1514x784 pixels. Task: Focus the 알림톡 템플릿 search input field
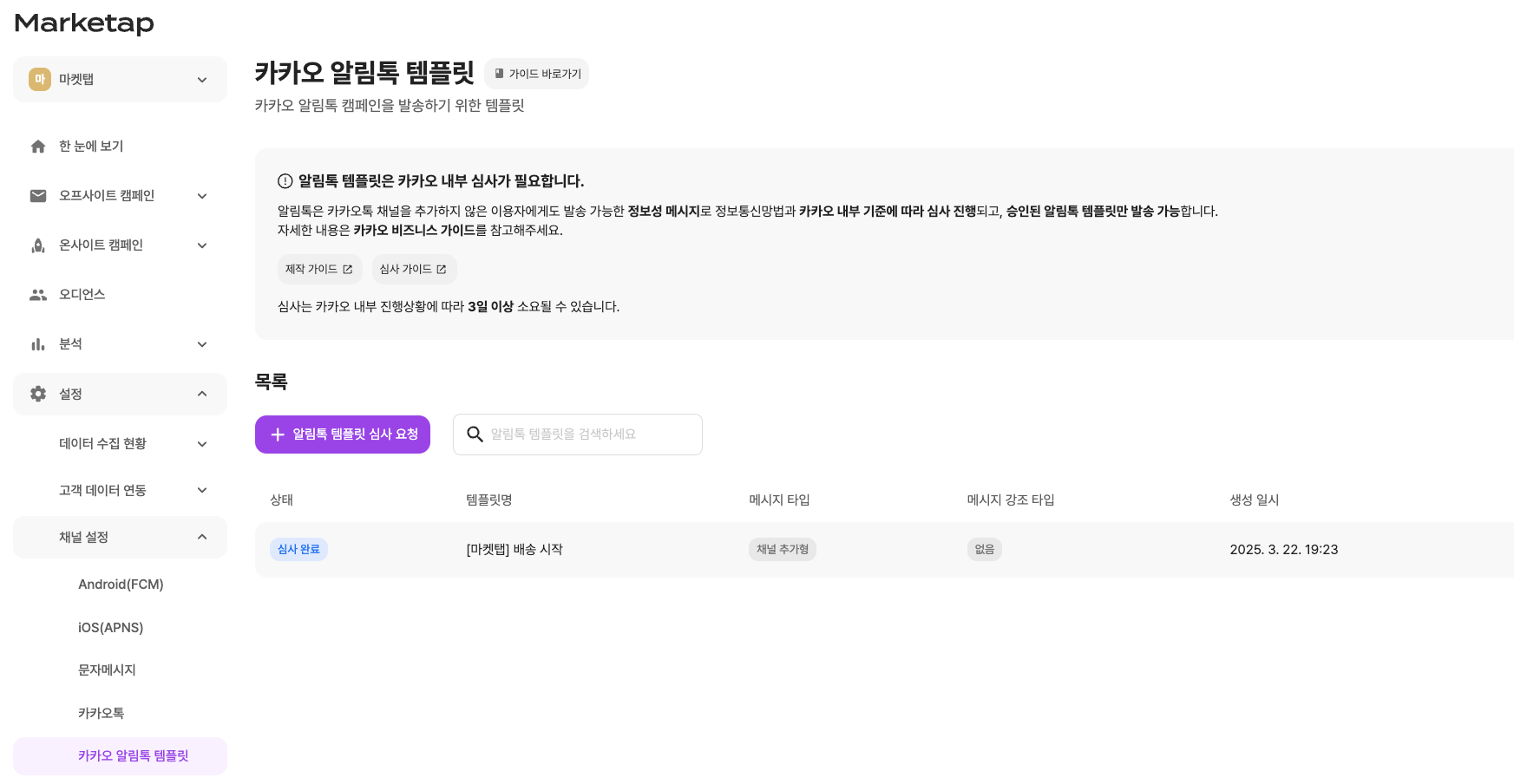point(590,434)
